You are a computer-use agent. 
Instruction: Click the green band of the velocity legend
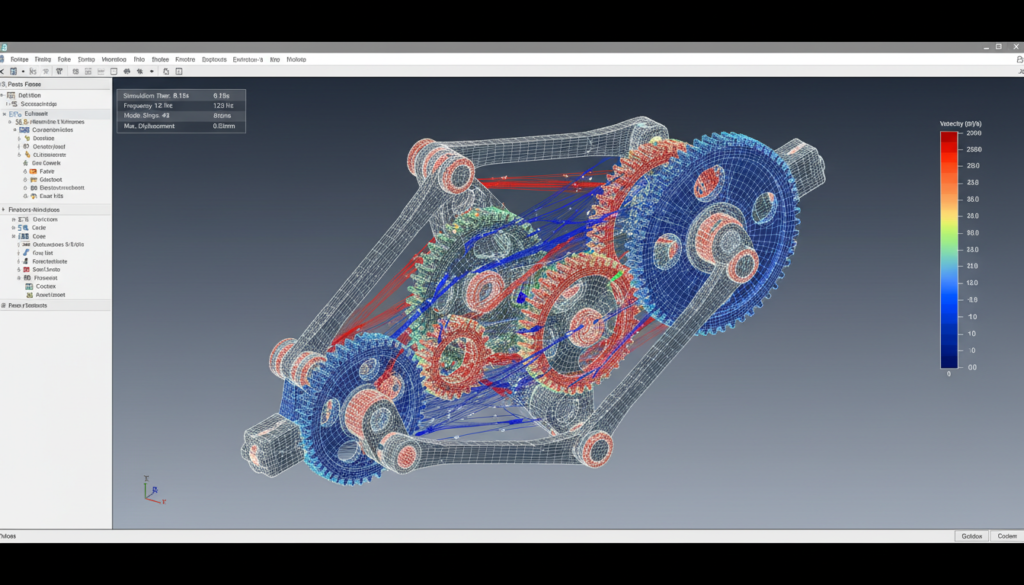tap(949, 238)
